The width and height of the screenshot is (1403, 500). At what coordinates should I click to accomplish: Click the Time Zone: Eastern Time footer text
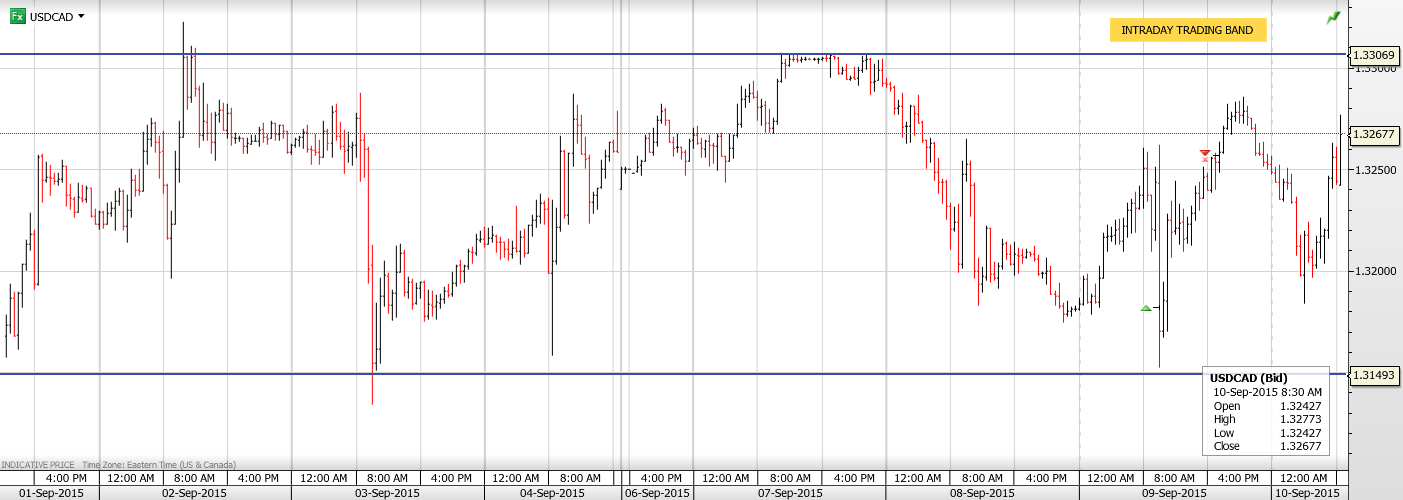point(159,464)
